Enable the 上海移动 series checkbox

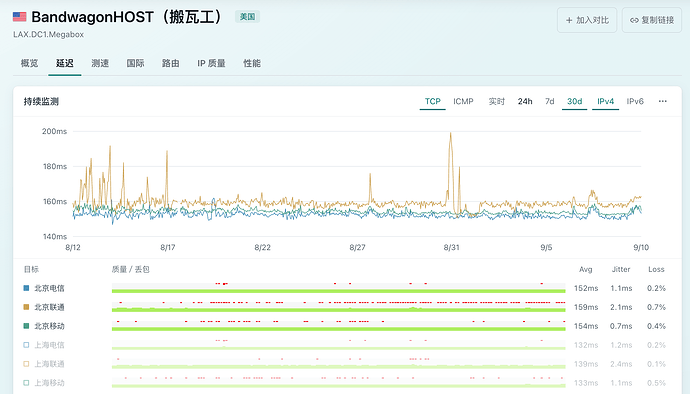[x=26, y=383]
